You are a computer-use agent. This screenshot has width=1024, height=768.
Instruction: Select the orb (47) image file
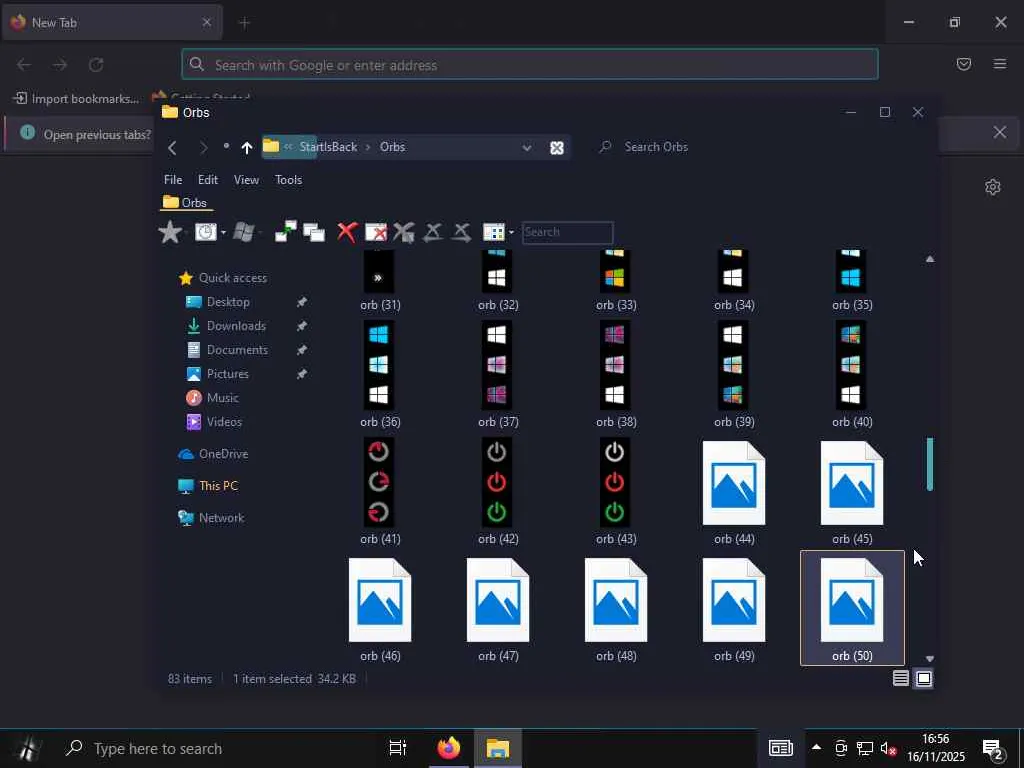(x=498, y=609)
